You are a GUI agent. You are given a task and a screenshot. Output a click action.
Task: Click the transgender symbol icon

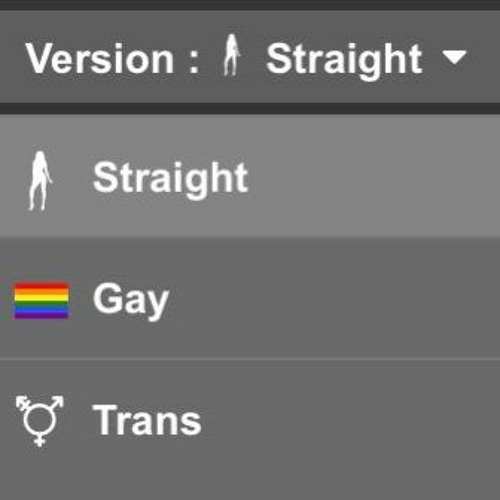coord(40,421)
